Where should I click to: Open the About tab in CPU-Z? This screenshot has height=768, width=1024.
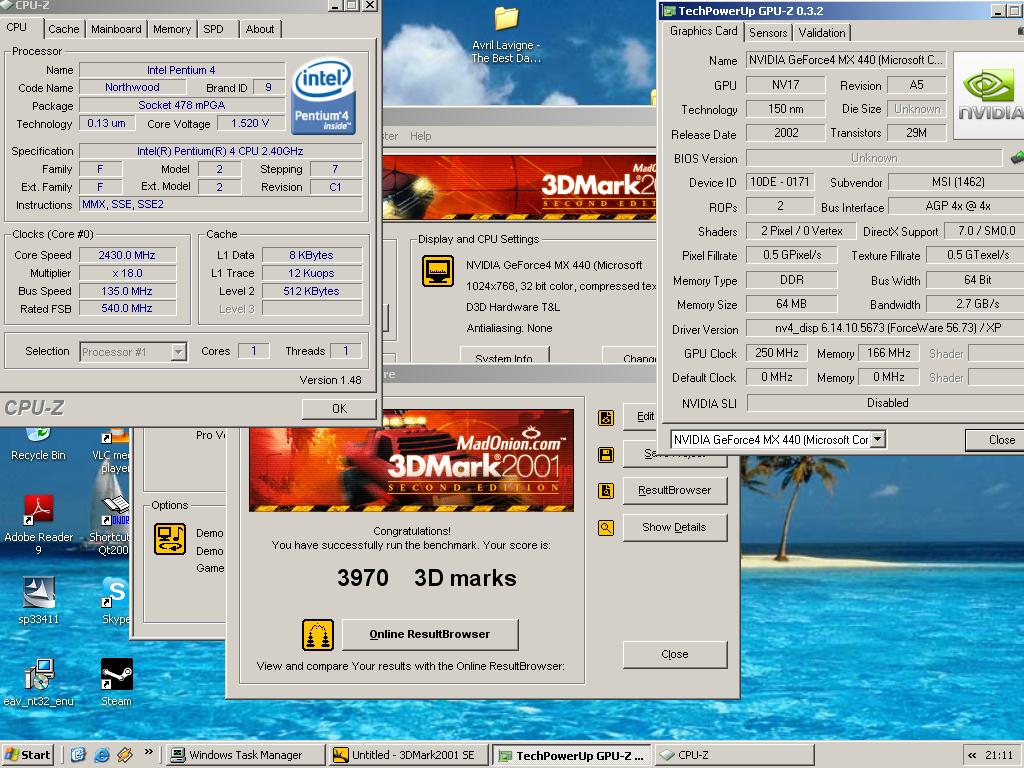(x=260, y=29)
